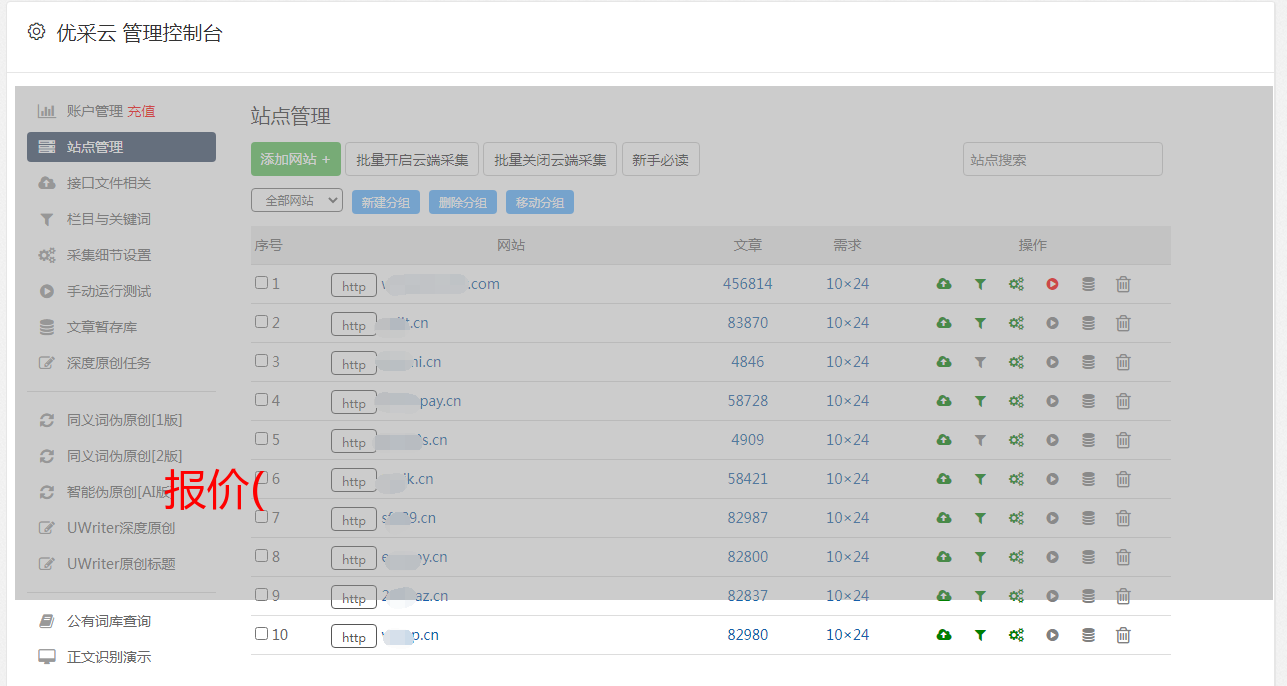Screen dimensions: 1287x686
Task: Open the gears settings icon in row 4
Action: click(1016, 401)
